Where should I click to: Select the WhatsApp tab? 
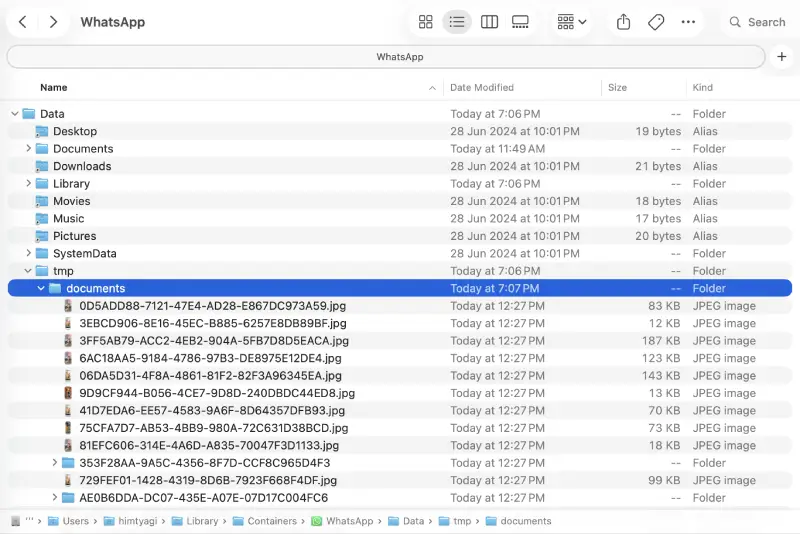pyautogui.click(x=386, y=57)
